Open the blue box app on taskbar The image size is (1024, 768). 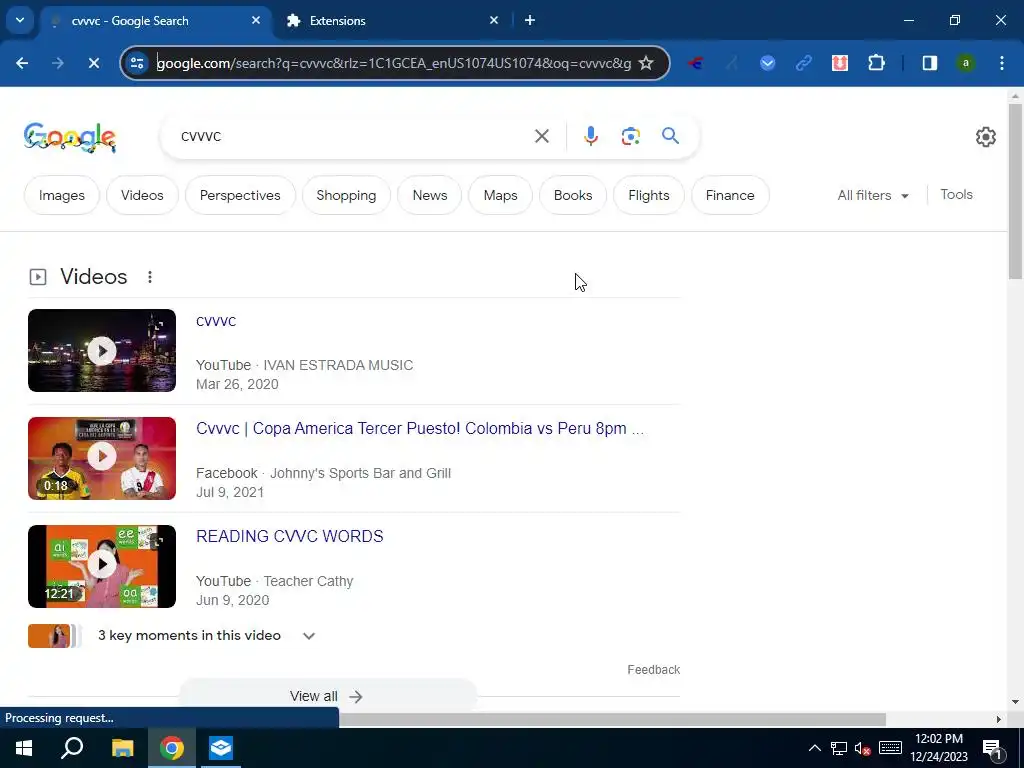pyautogui.click(x=221, y=748)
